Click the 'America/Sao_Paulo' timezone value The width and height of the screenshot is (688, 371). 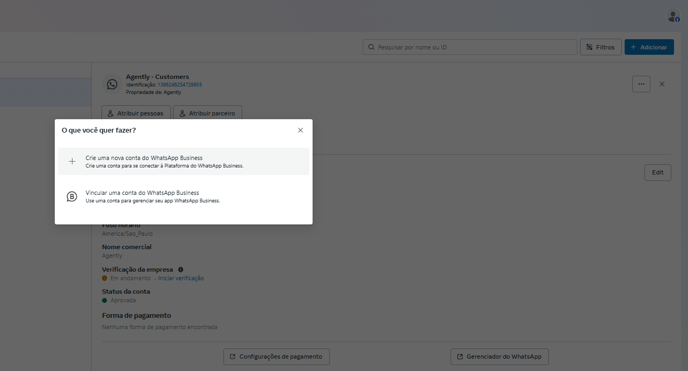(x=127, y=234)
